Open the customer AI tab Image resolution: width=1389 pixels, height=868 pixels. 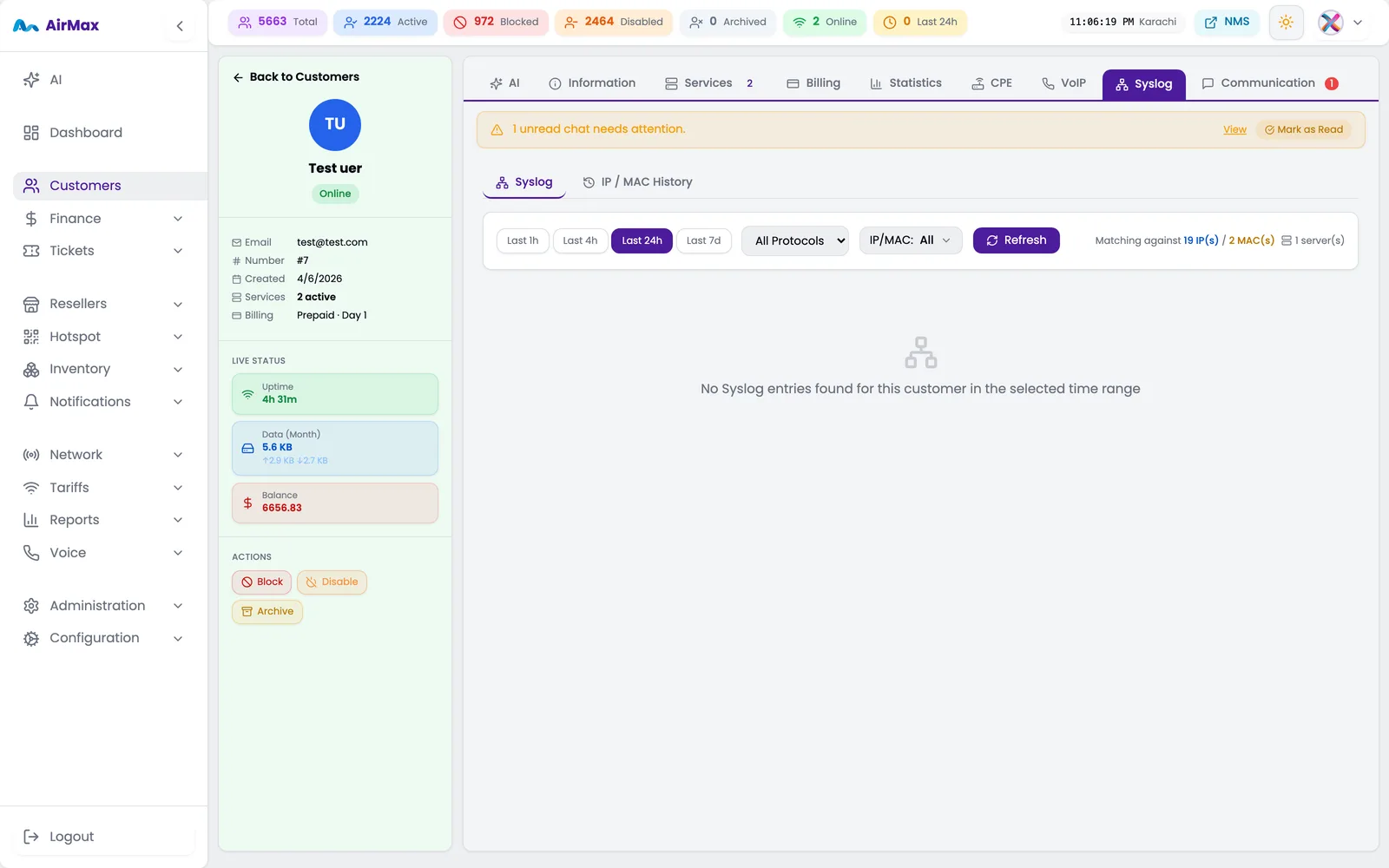pos(504,83)
